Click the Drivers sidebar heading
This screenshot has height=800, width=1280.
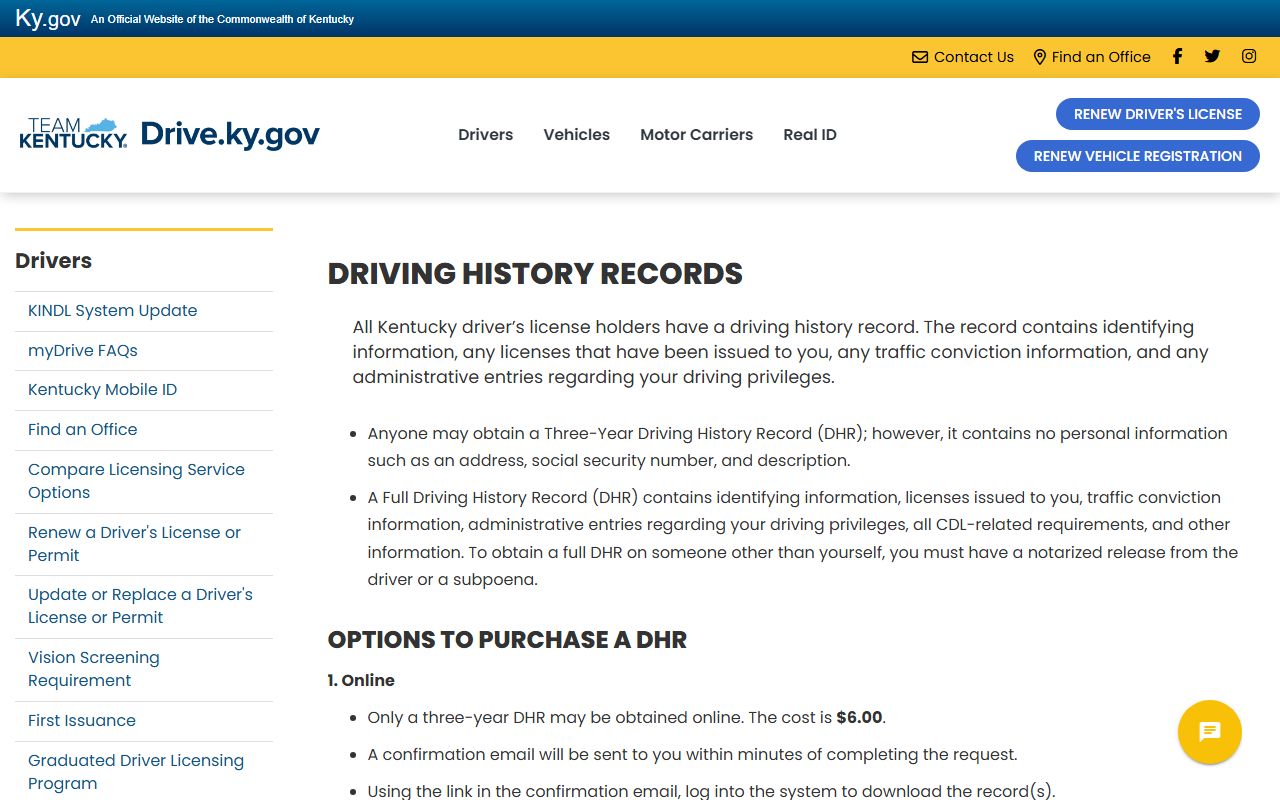[x=54, y=261]
